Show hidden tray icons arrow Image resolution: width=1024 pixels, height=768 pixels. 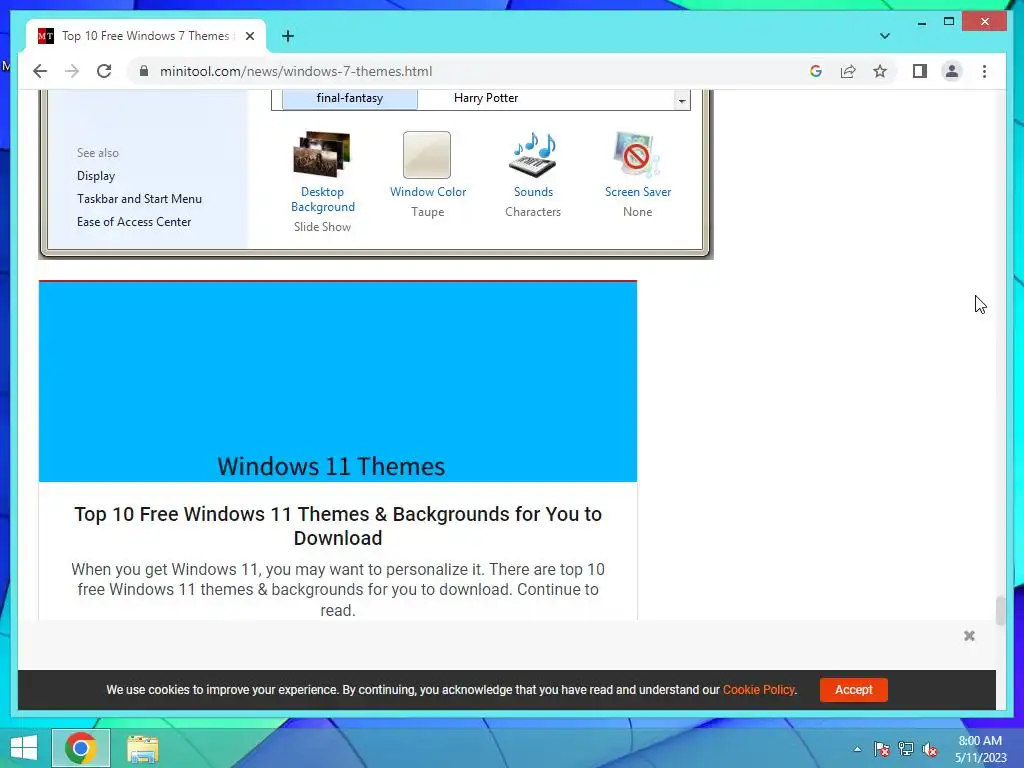coord(857,749)
